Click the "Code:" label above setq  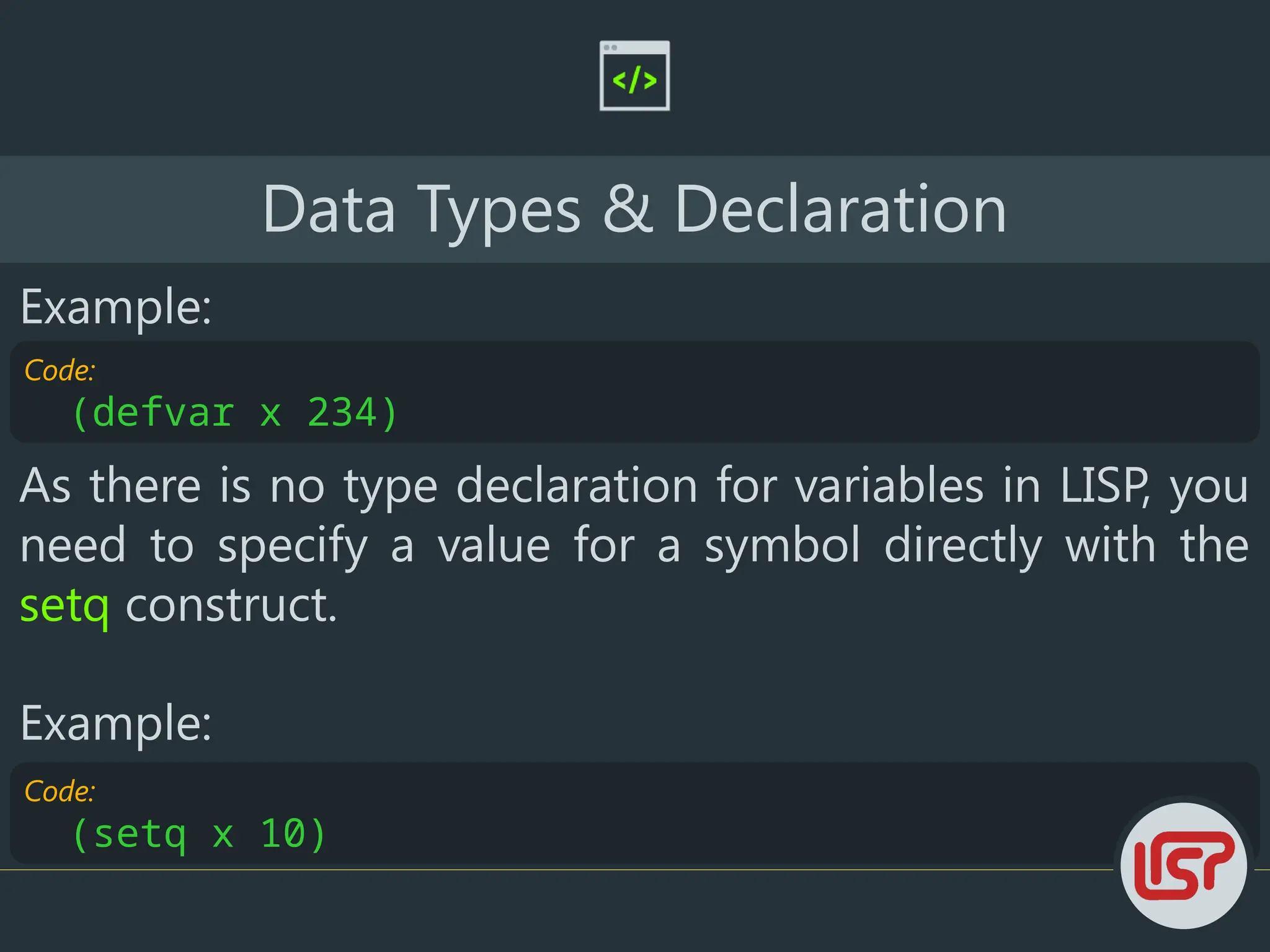[60, 791]
